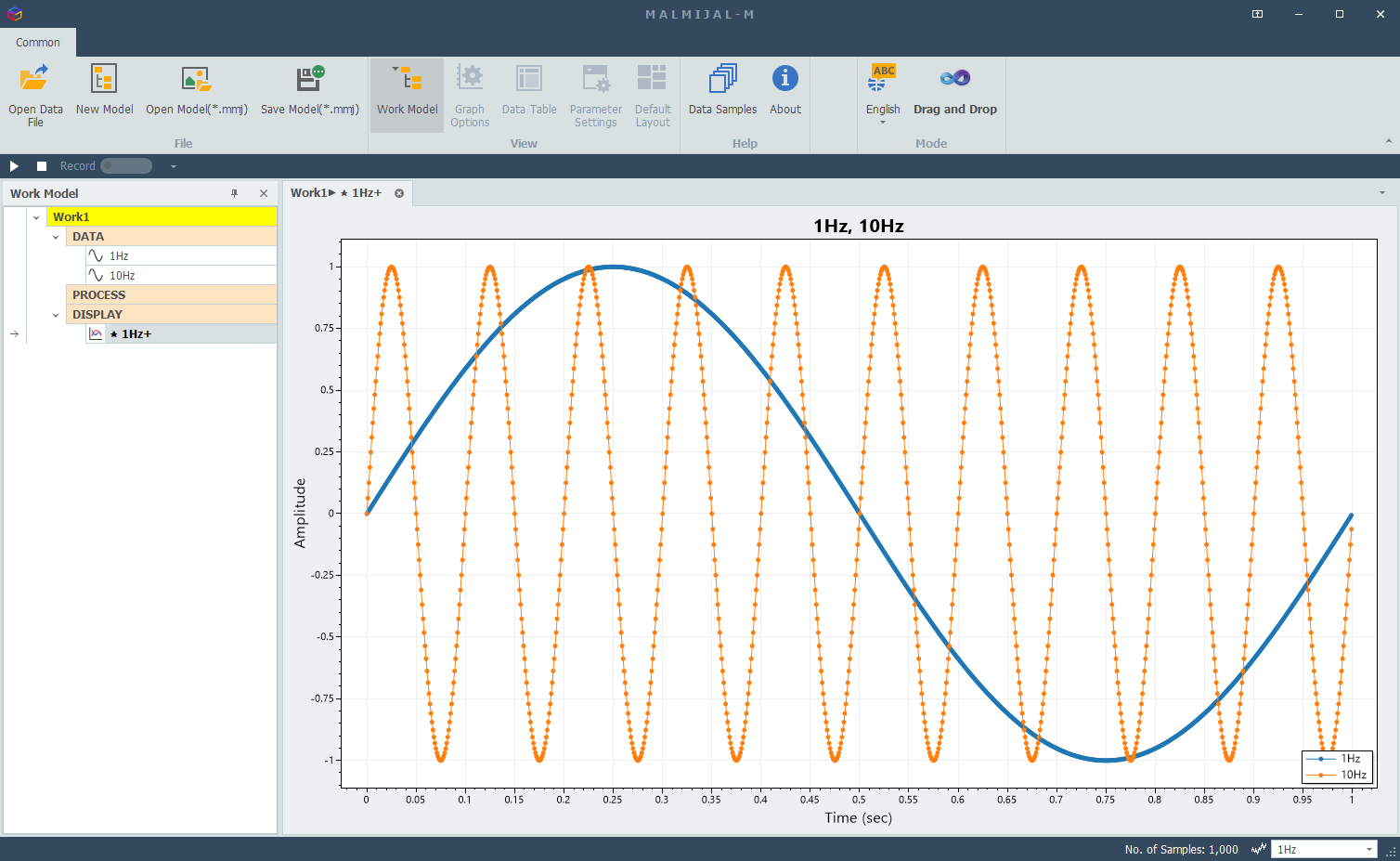Viewport: 1400px width, 861px height.
Task: Click the DATA group header
Action: pos(172,236)
